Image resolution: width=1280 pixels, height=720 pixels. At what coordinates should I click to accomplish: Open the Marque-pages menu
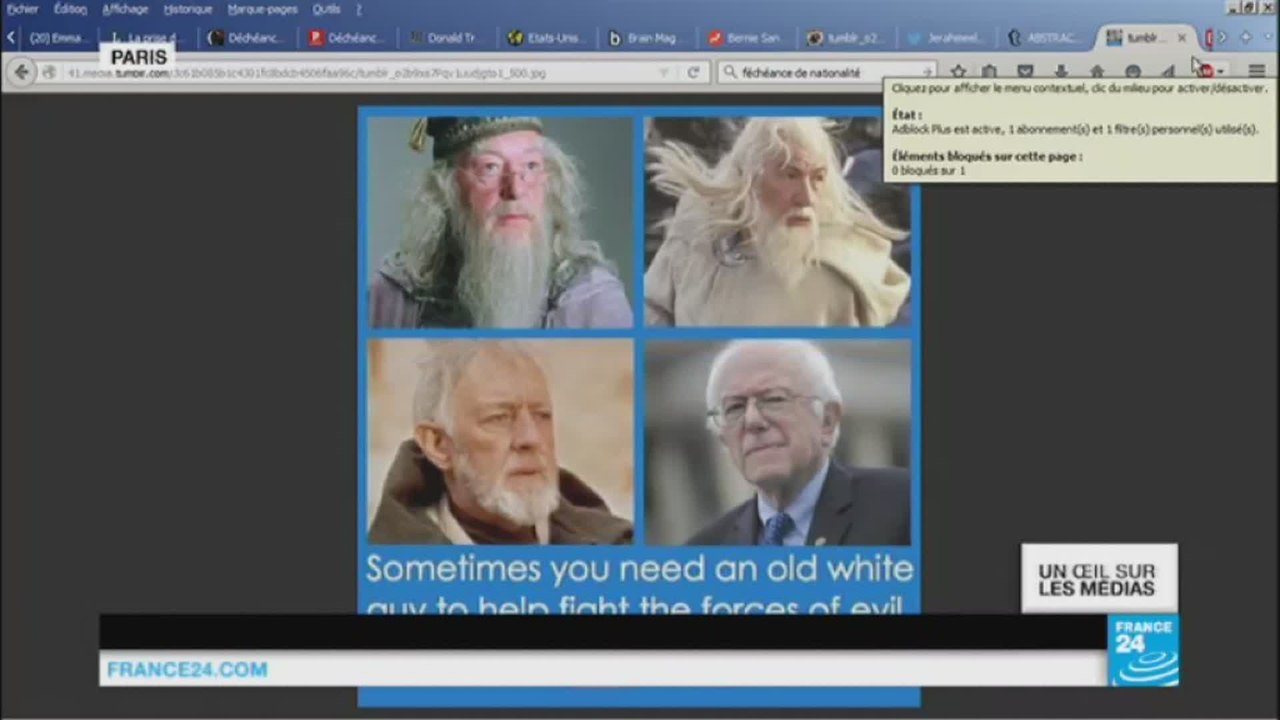tap(262, 9)
